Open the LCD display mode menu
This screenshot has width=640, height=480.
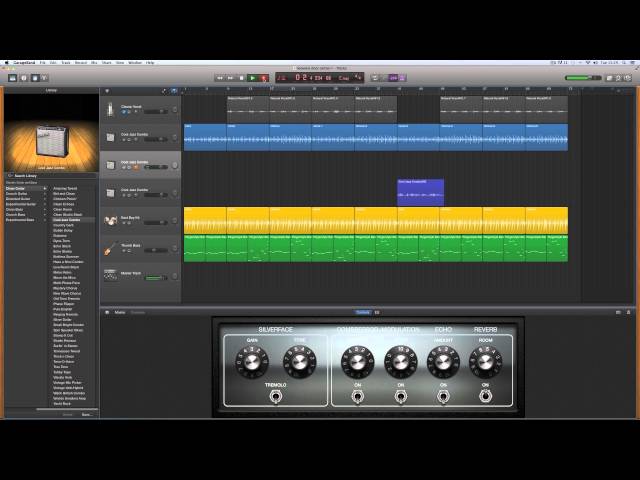(x=281, y=78)
